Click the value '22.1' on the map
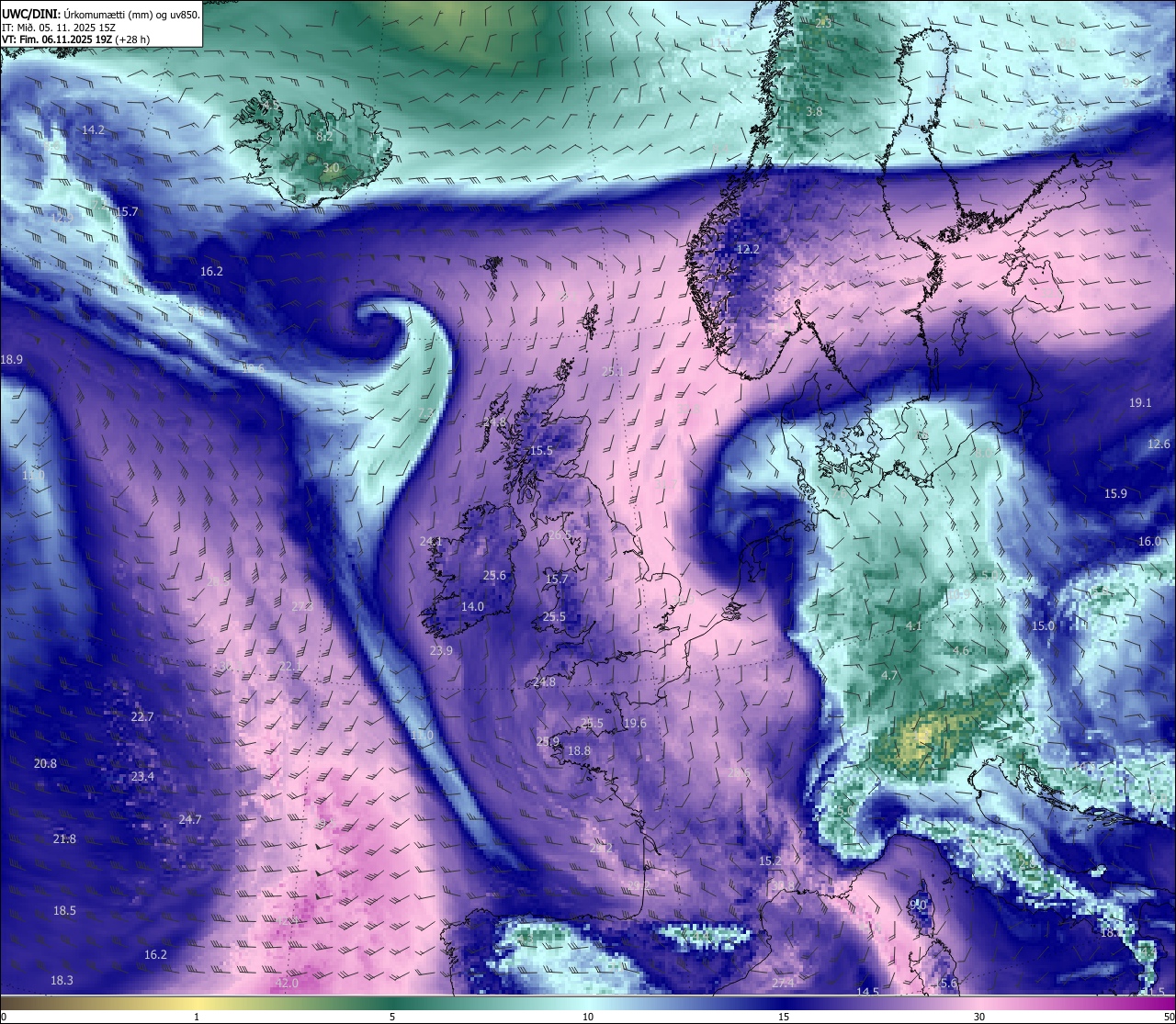Image resolution: width=1176 pixels, height=1024 pixels. (x=290, y=666)
